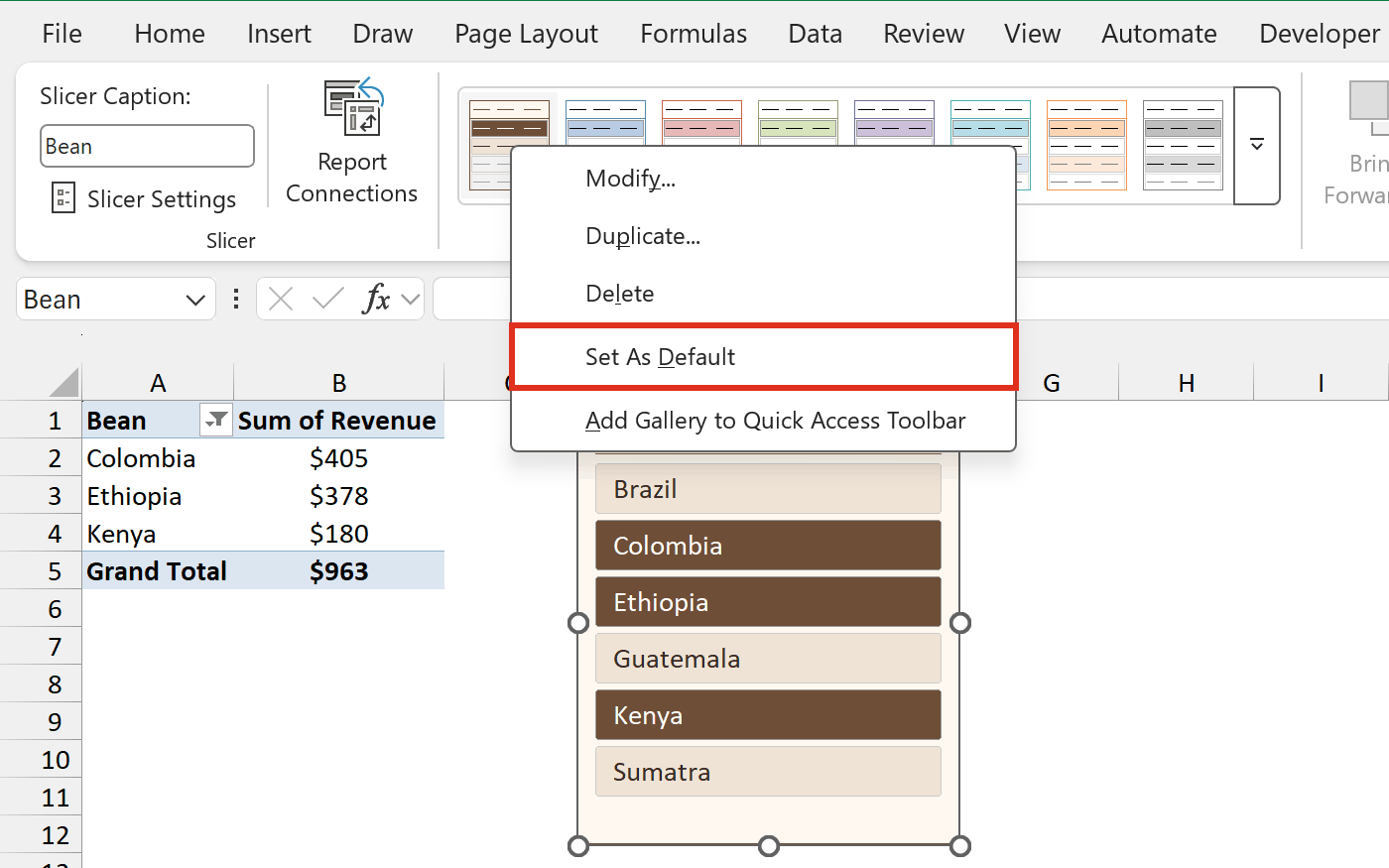Viewport: 1389px width, 868px height.
Task: Open formula bar options dots
Action: (x=235, y=299)
